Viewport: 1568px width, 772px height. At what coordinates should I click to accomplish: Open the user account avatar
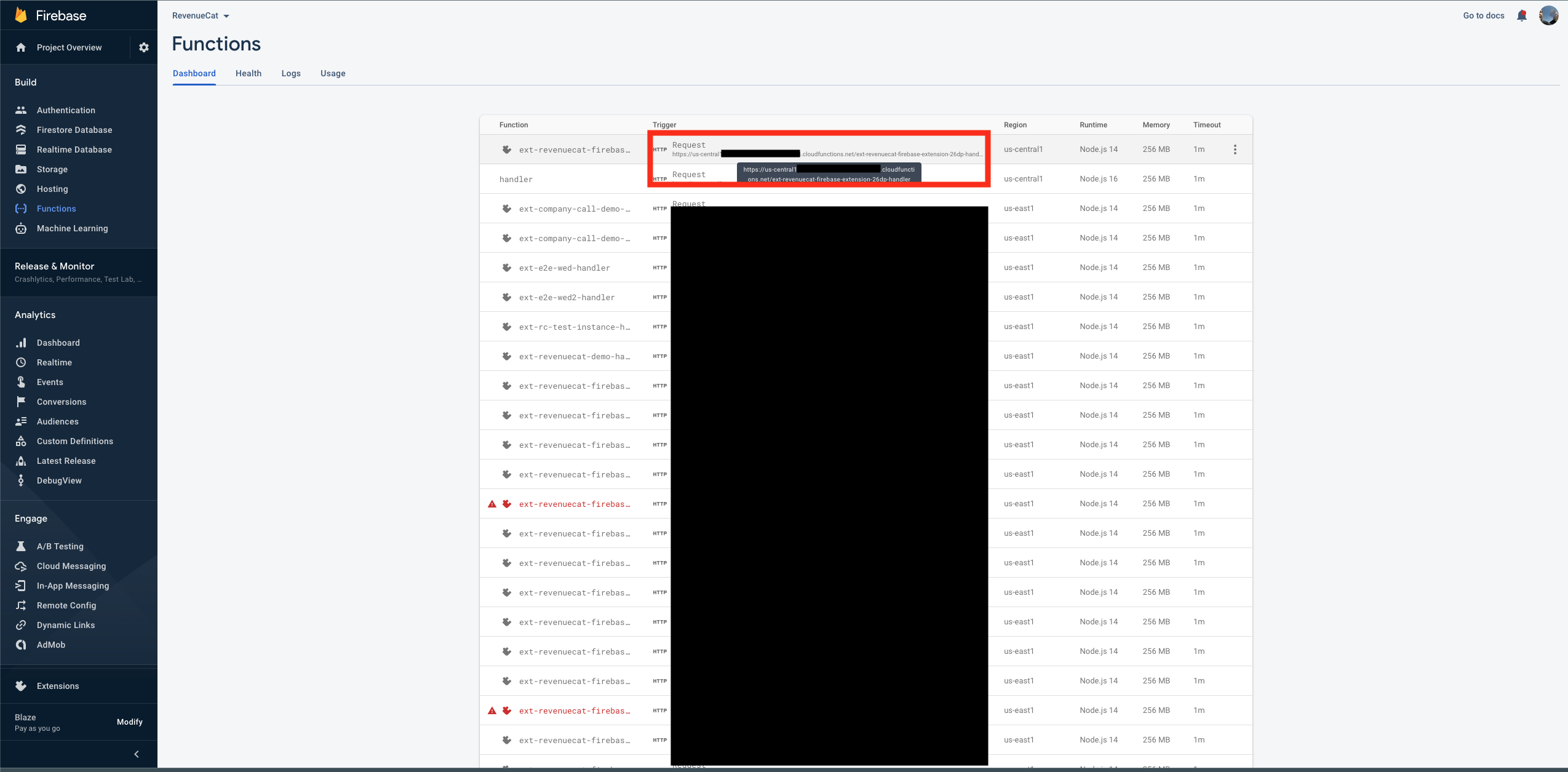(x=1548, y=16)
